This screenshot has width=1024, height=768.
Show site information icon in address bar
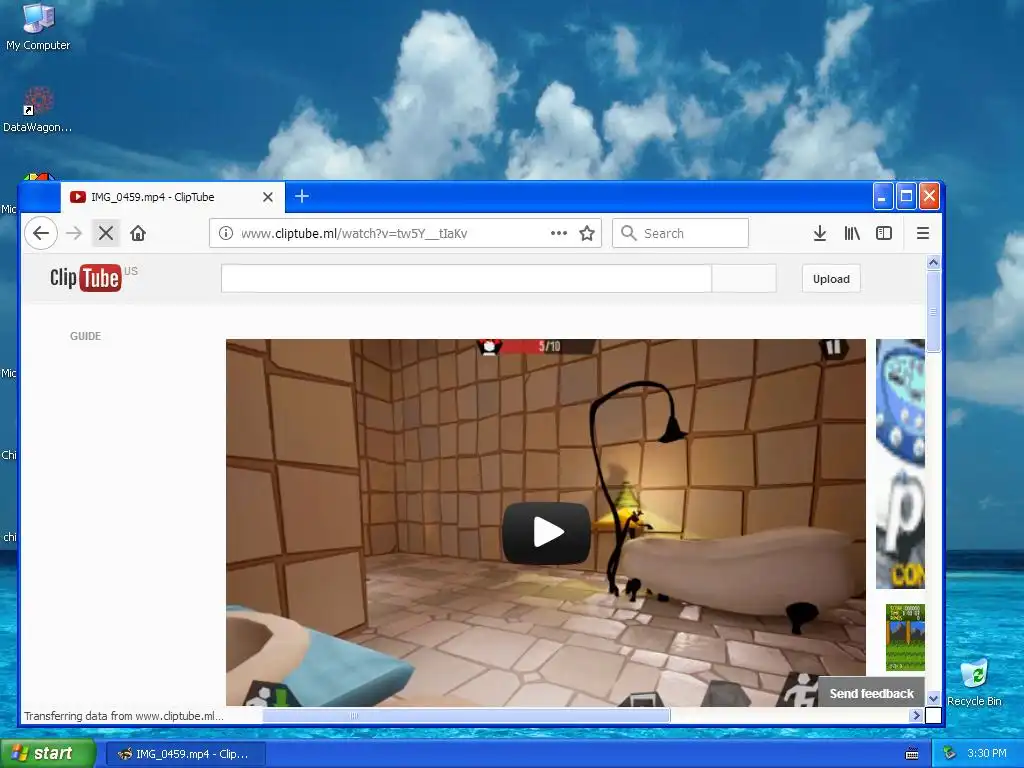[225, 233]
